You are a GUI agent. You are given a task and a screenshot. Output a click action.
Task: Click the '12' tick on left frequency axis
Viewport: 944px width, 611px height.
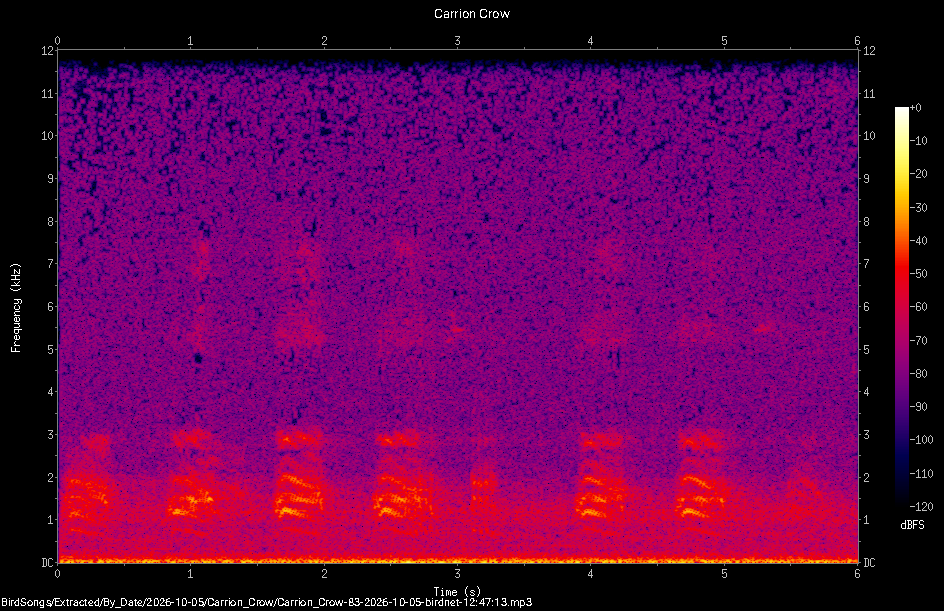click(47, 51)
